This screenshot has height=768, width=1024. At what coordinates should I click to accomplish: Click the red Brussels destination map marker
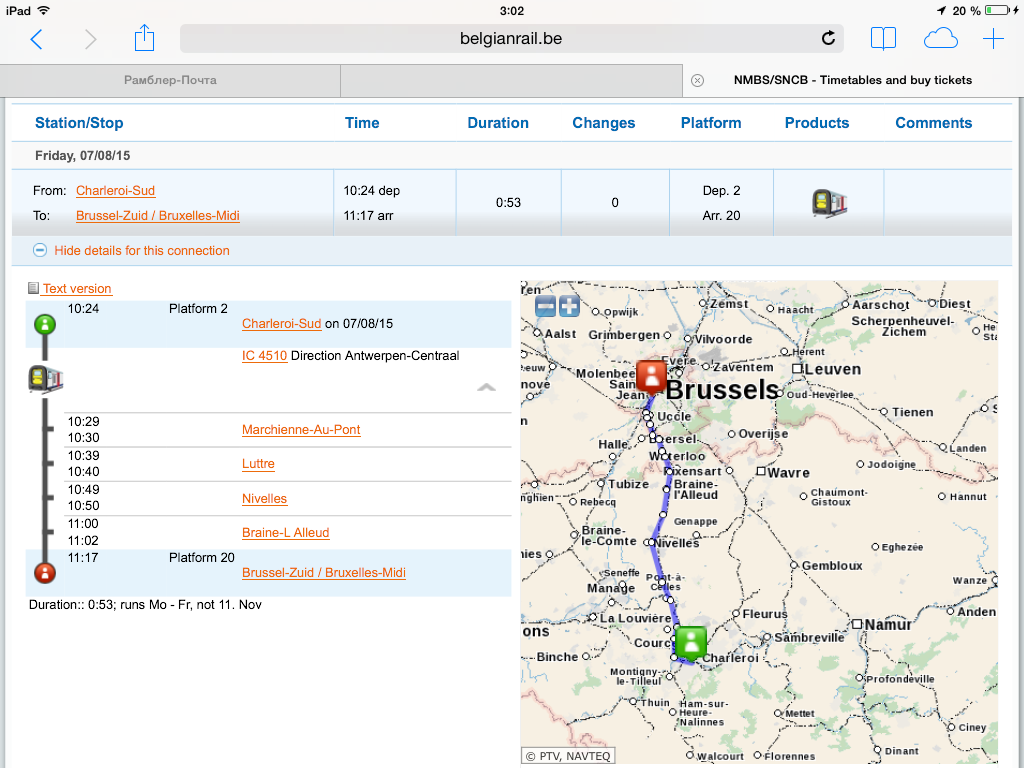(x=651, y=377)
